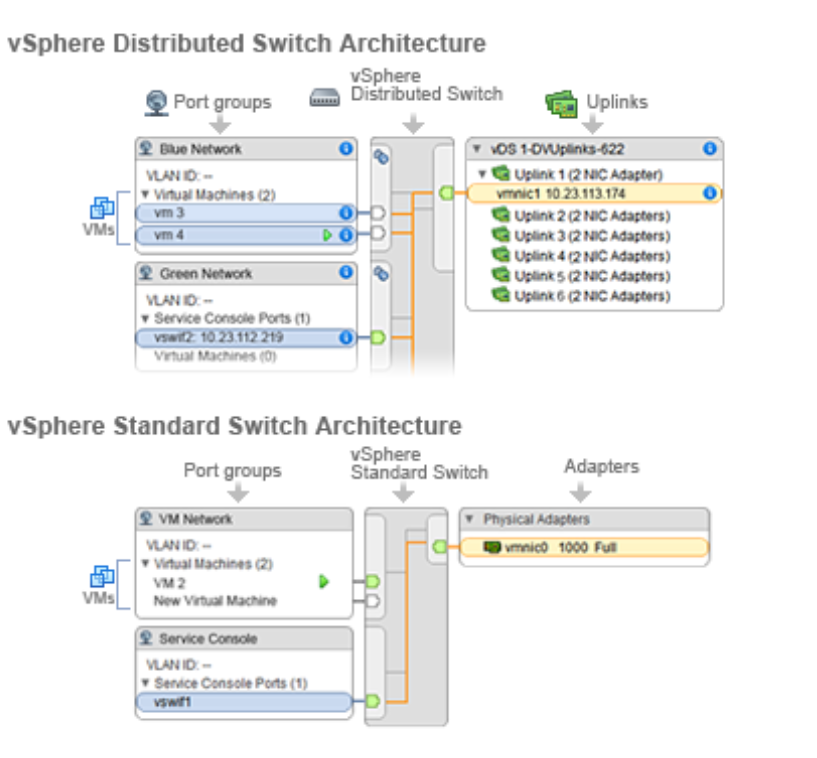Screen dimensions: 817x758
Task: Collapse Virtual Machines (2) under VM Network
Action: click(145, 563)
